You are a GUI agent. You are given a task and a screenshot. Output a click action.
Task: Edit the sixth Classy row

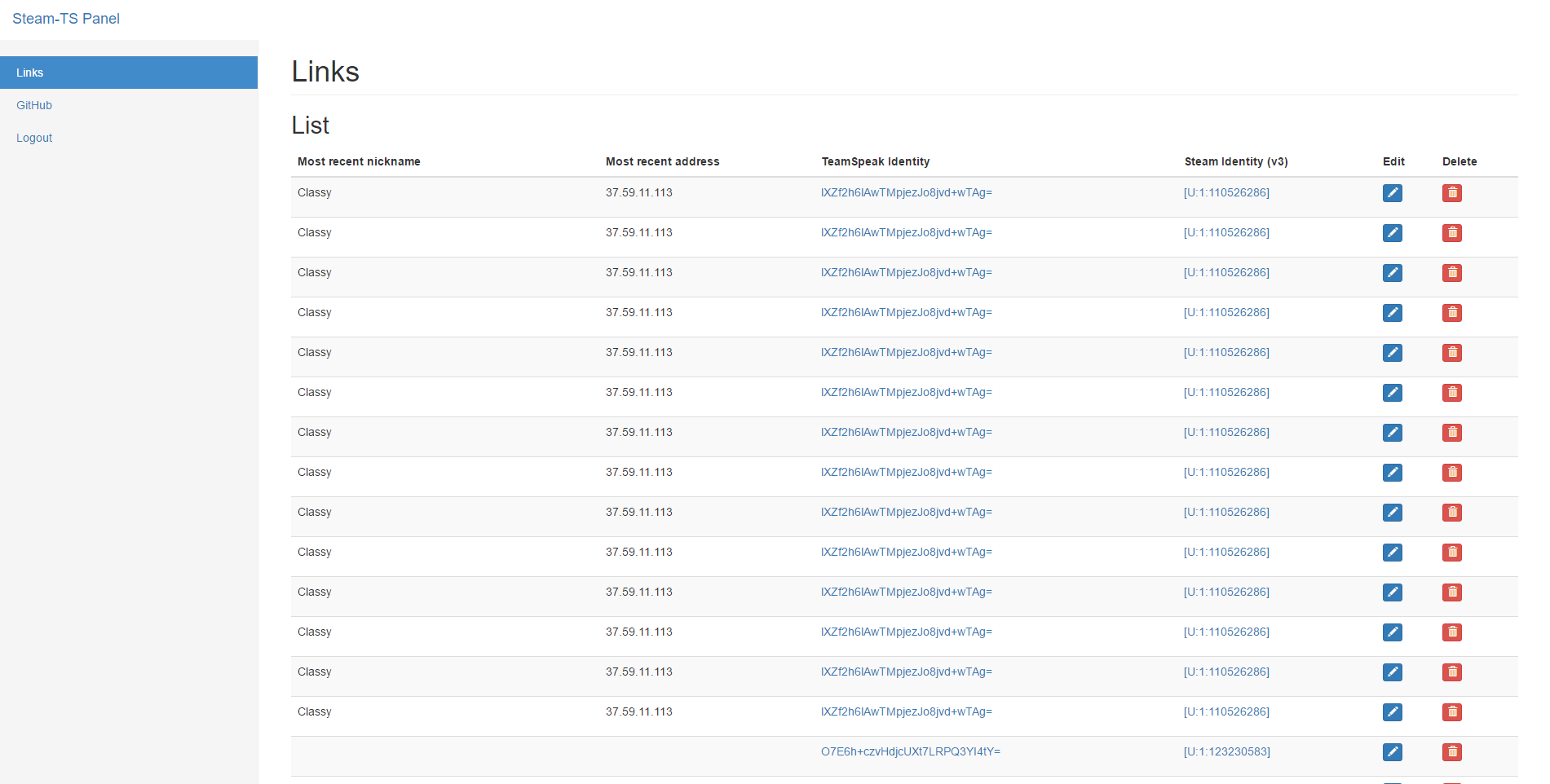[x=1393, y=392]
